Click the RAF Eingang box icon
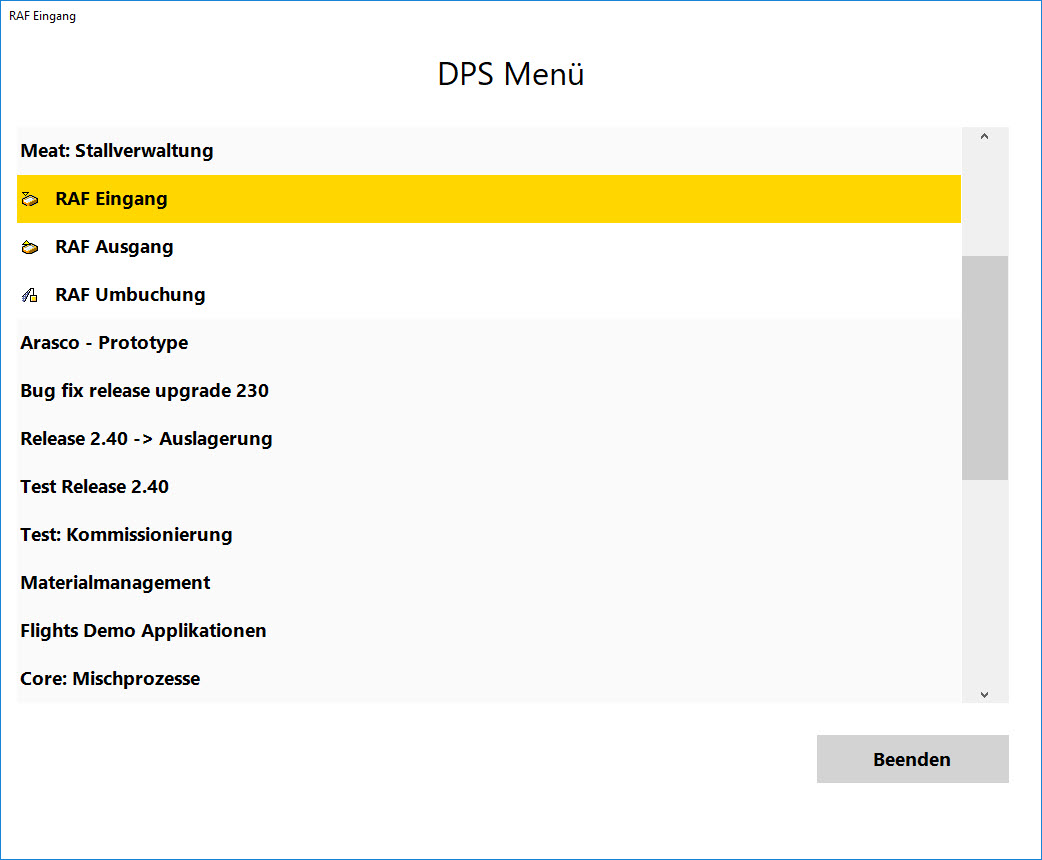The height and width of the screenshot is (860, 1042). pyautogui.click(x=29, y=200)
